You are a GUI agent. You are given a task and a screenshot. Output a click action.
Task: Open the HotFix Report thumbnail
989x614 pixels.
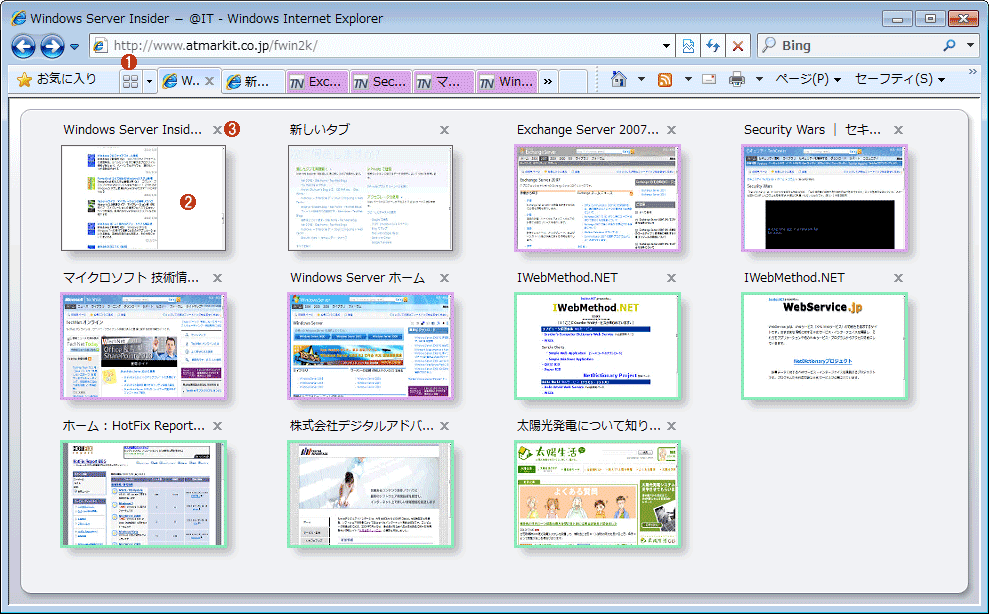143,494
